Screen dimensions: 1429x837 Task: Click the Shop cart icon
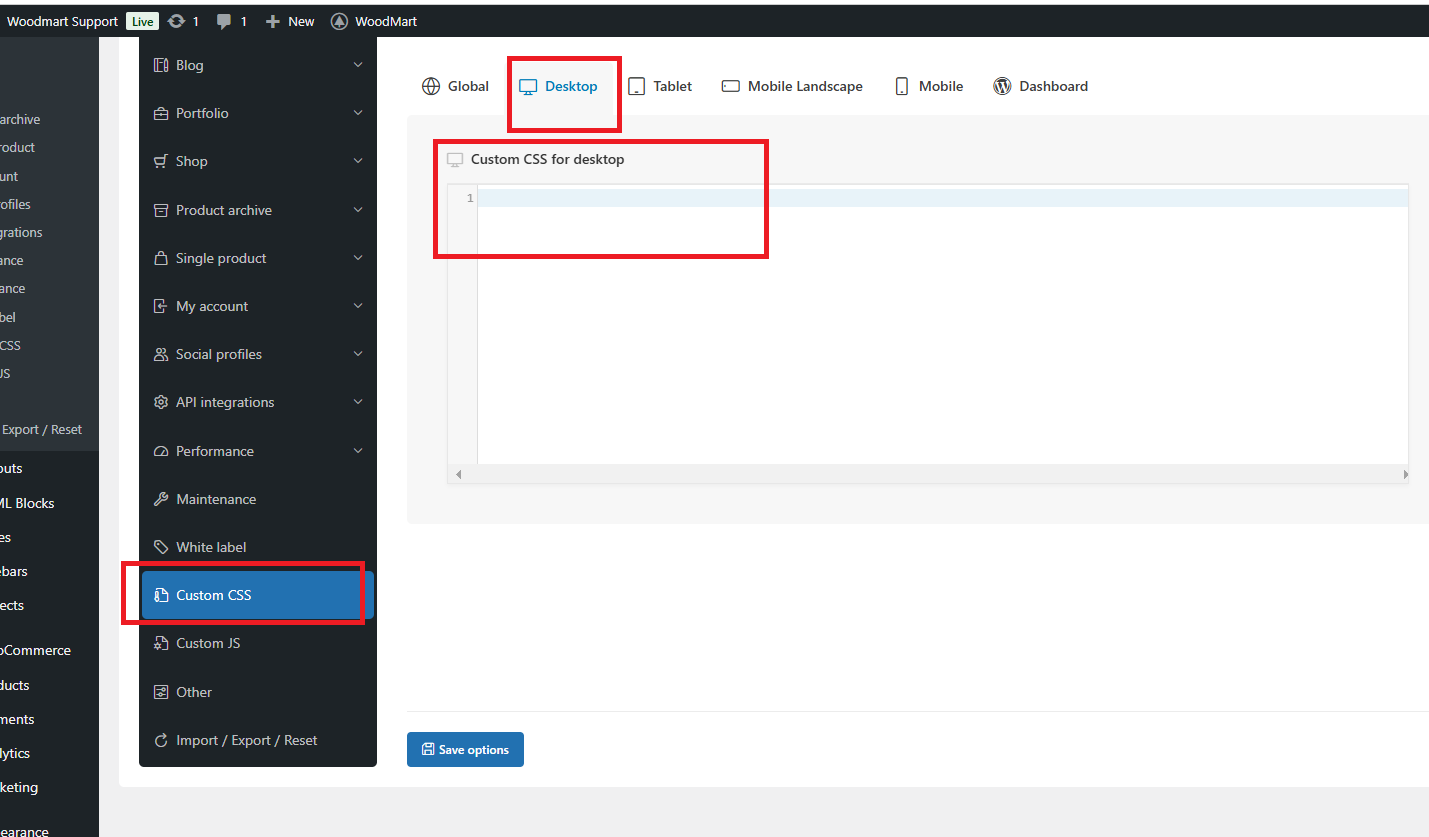pos(160,161)
